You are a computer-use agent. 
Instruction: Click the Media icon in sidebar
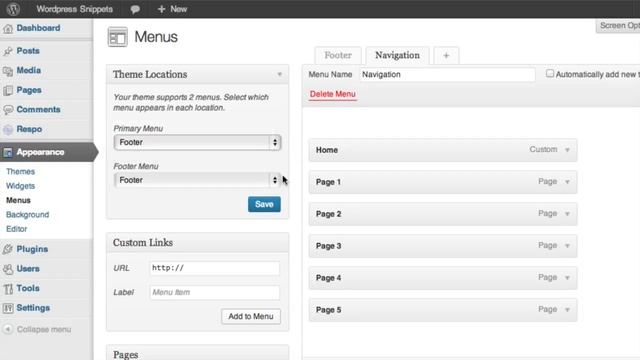click(x=8, y=71)
